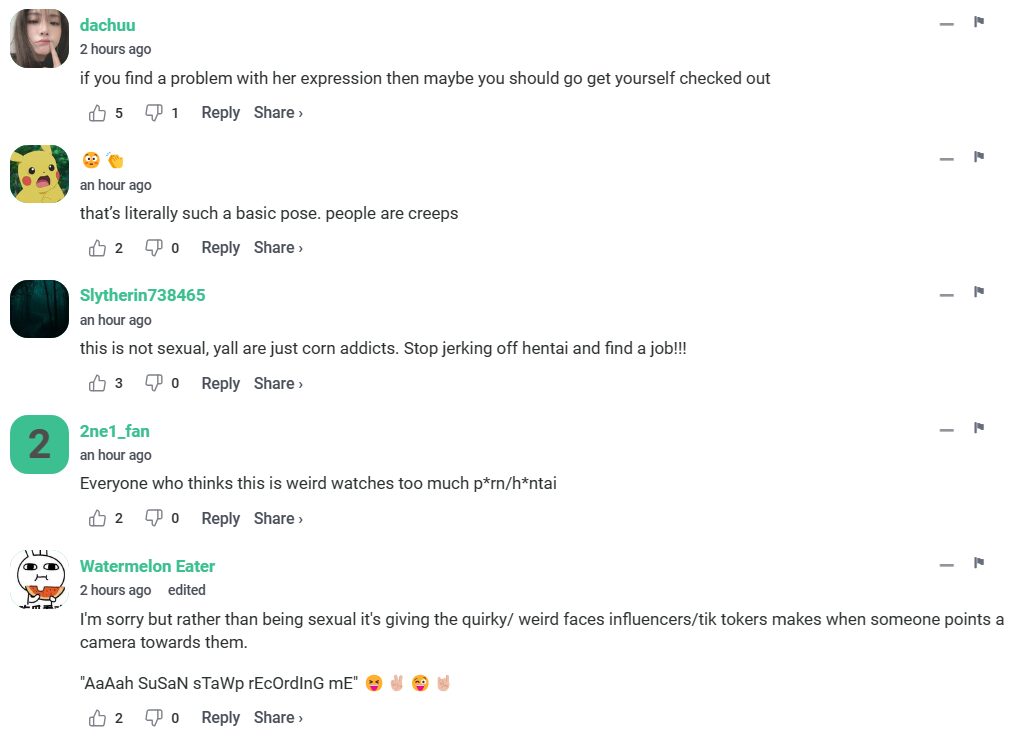Flag dachuu's comment as inappropriate
The height and width of the screenshot is (736, 1021).
tap(979, 23)
